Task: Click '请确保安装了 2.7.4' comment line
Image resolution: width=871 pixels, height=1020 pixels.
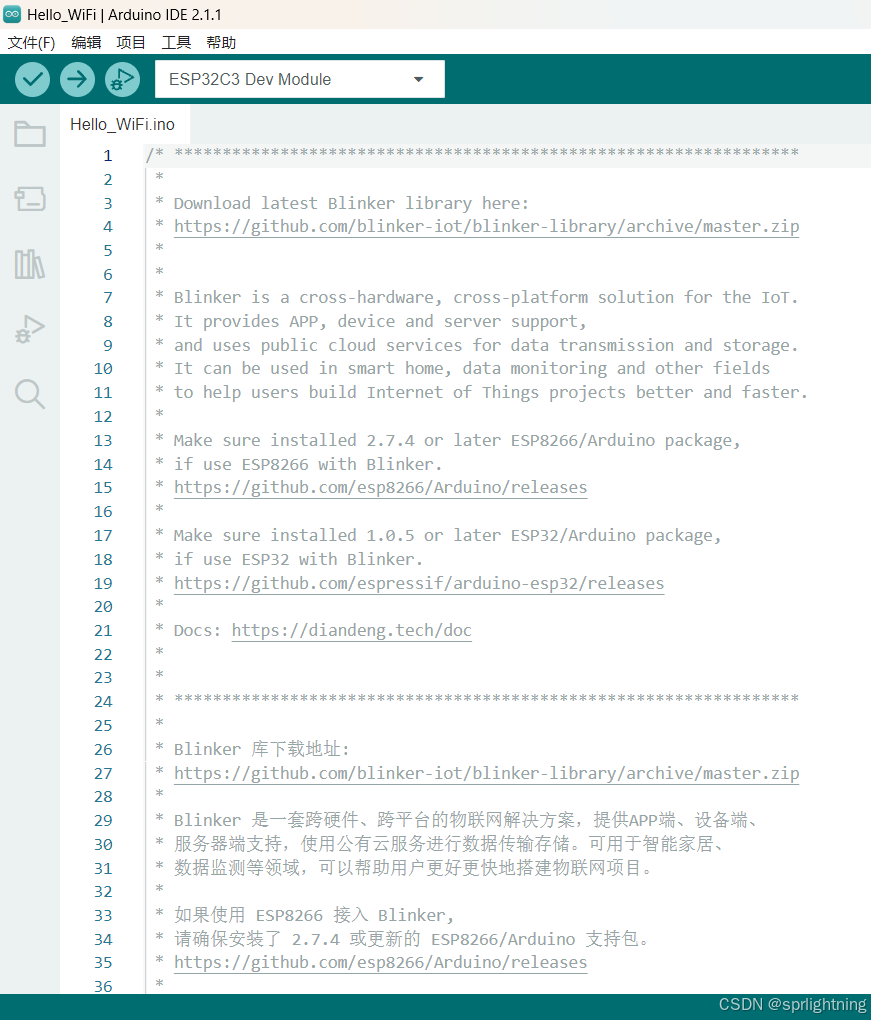Action: tap(411, 939)
